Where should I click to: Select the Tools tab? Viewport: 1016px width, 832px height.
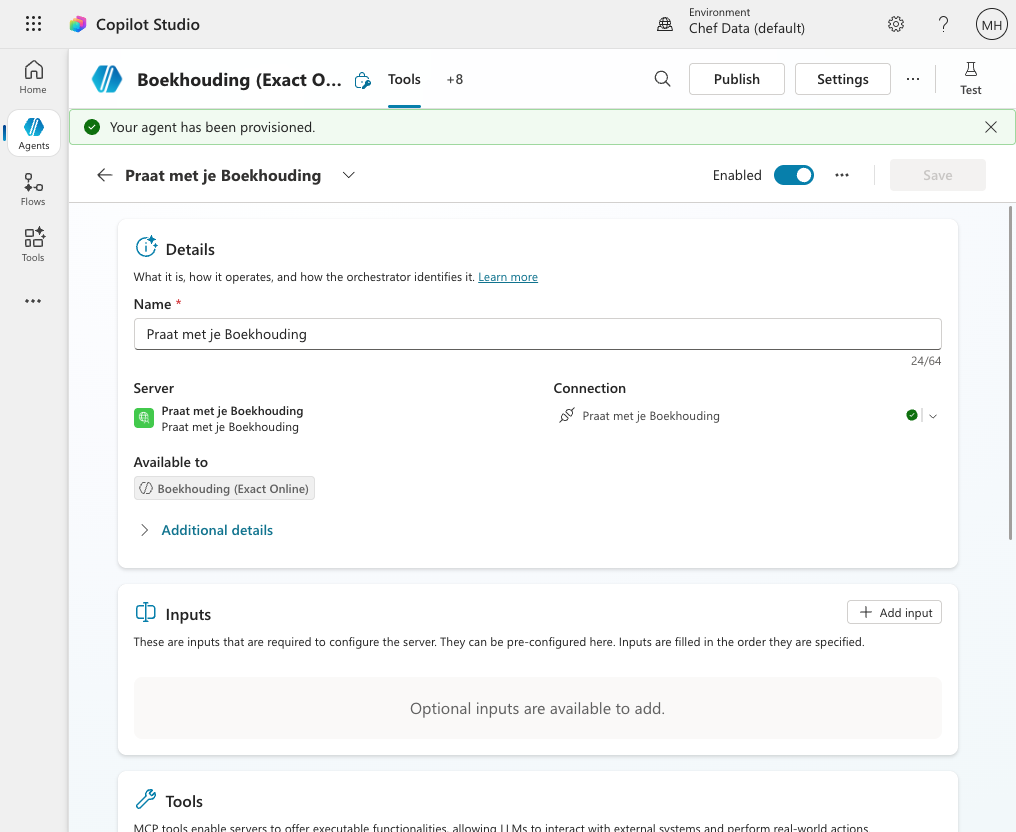[x=404, y=79]
